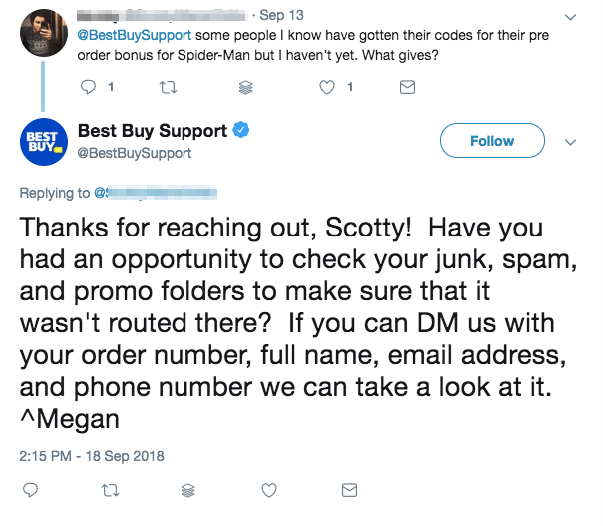Reply to the original Spider-Man tweet

[x=88, y=87]
